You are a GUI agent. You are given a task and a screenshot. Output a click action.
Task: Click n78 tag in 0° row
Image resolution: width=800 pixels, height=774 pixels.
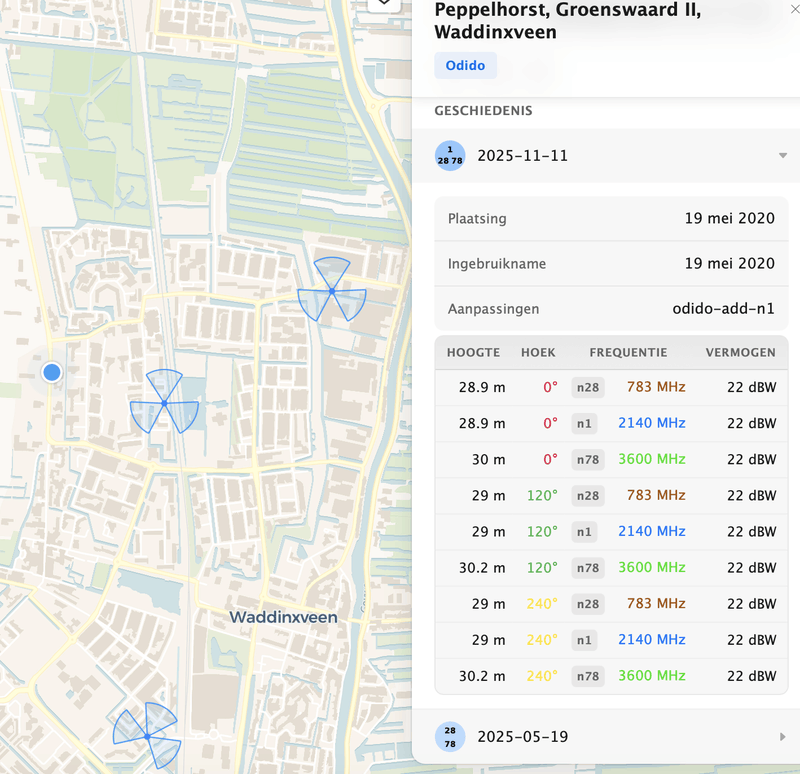click(x=588, y=460)
